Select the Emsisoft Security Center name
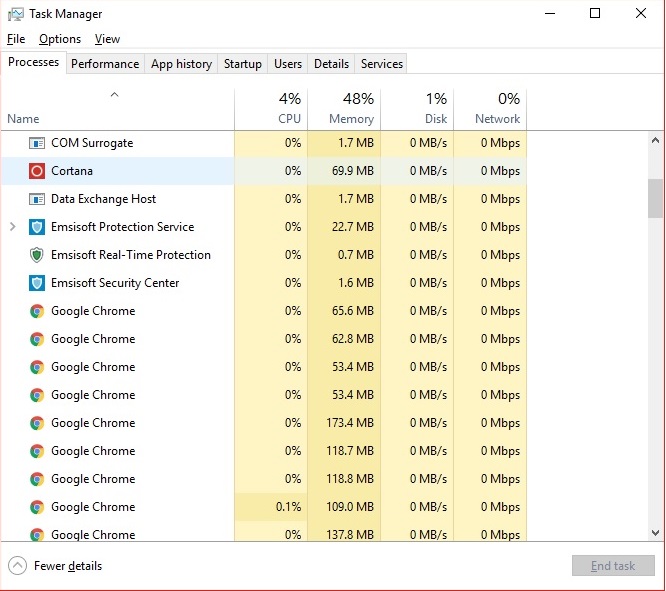The image size is (666, 591). 115,283
